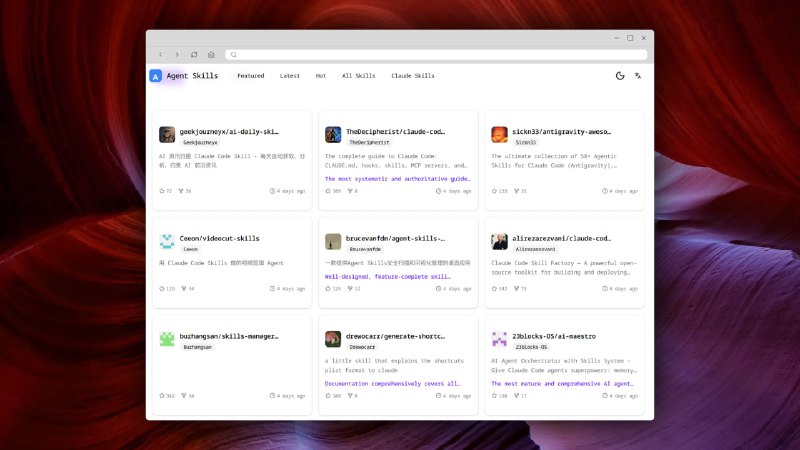Open 23blocks-OS/ai-maestro card title
Viewport: 800px width, 450px height.
click(x=554, y=336)
